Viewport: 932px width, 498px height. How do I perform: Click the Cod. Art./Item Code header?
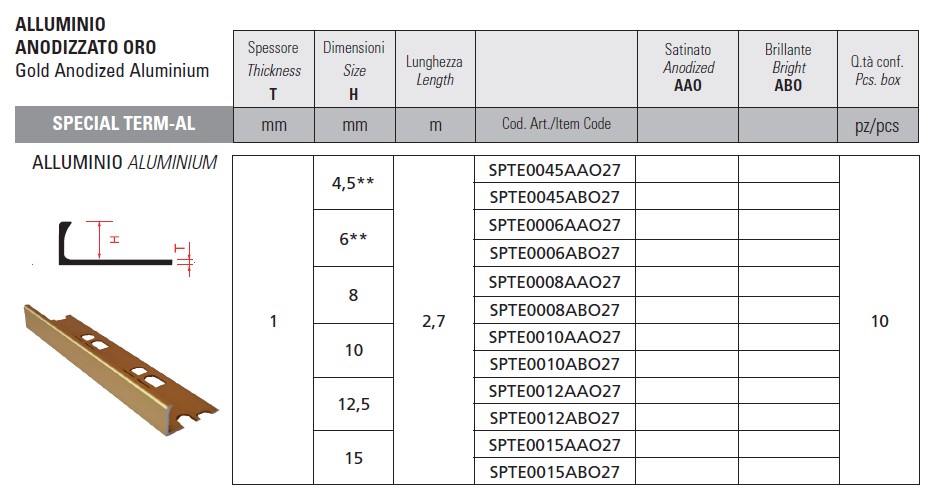pos(556,124)
